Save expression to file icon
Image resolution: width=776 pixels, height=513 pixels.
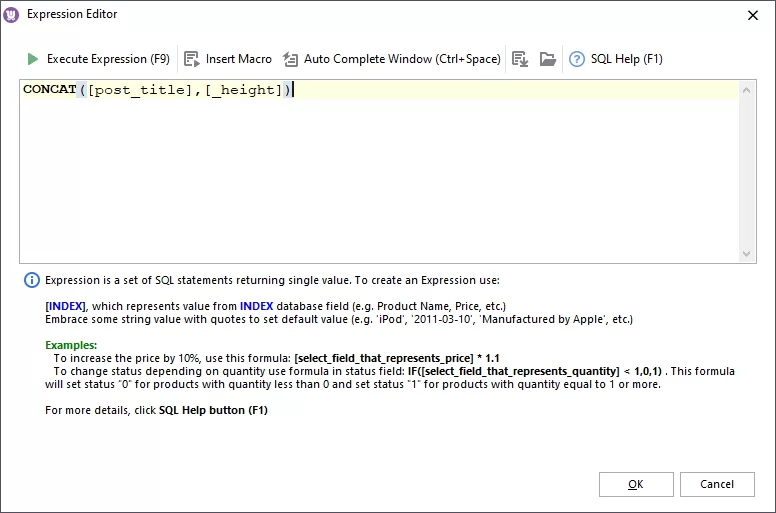520,59
